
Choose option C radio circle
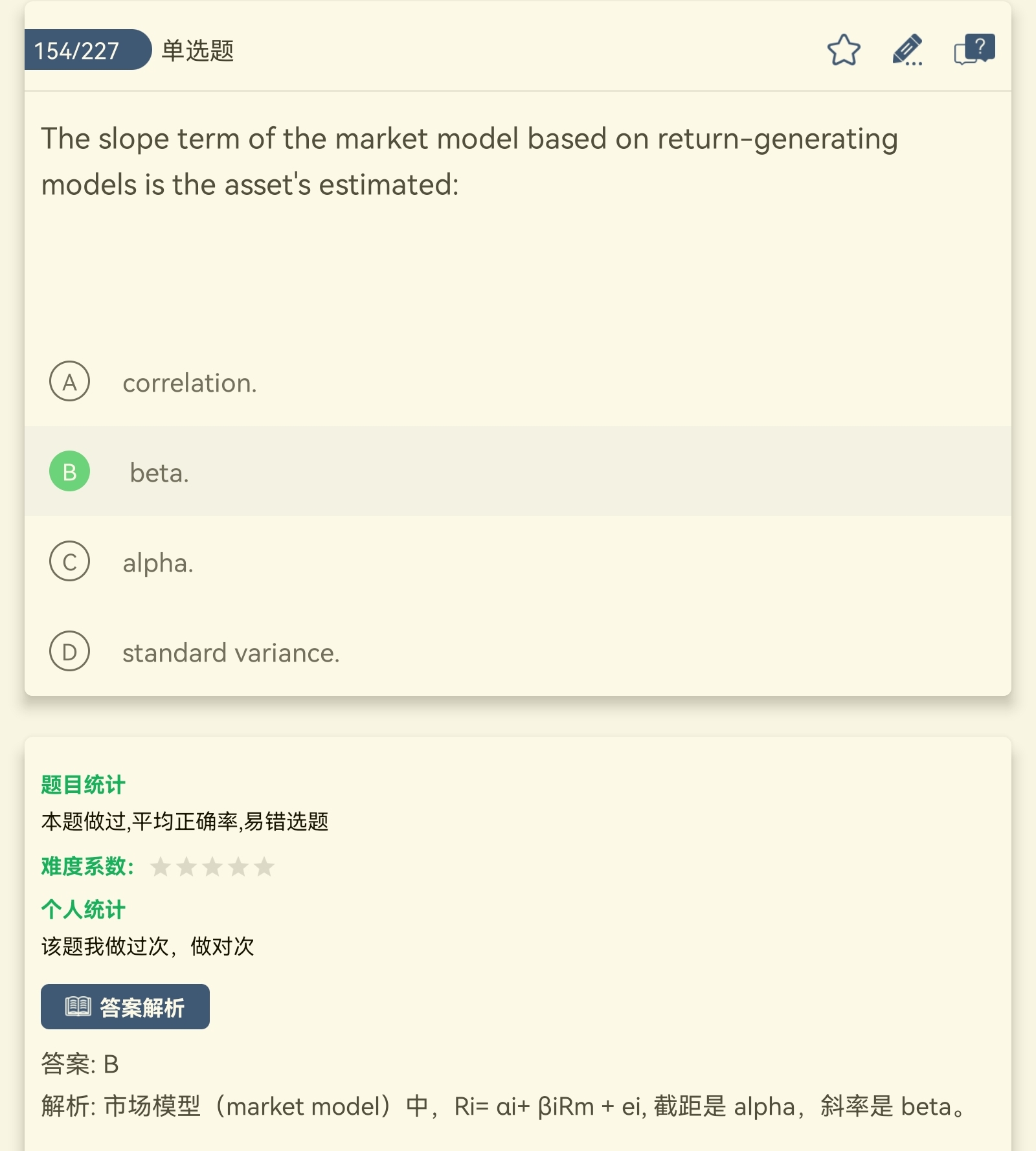(69, 561)
